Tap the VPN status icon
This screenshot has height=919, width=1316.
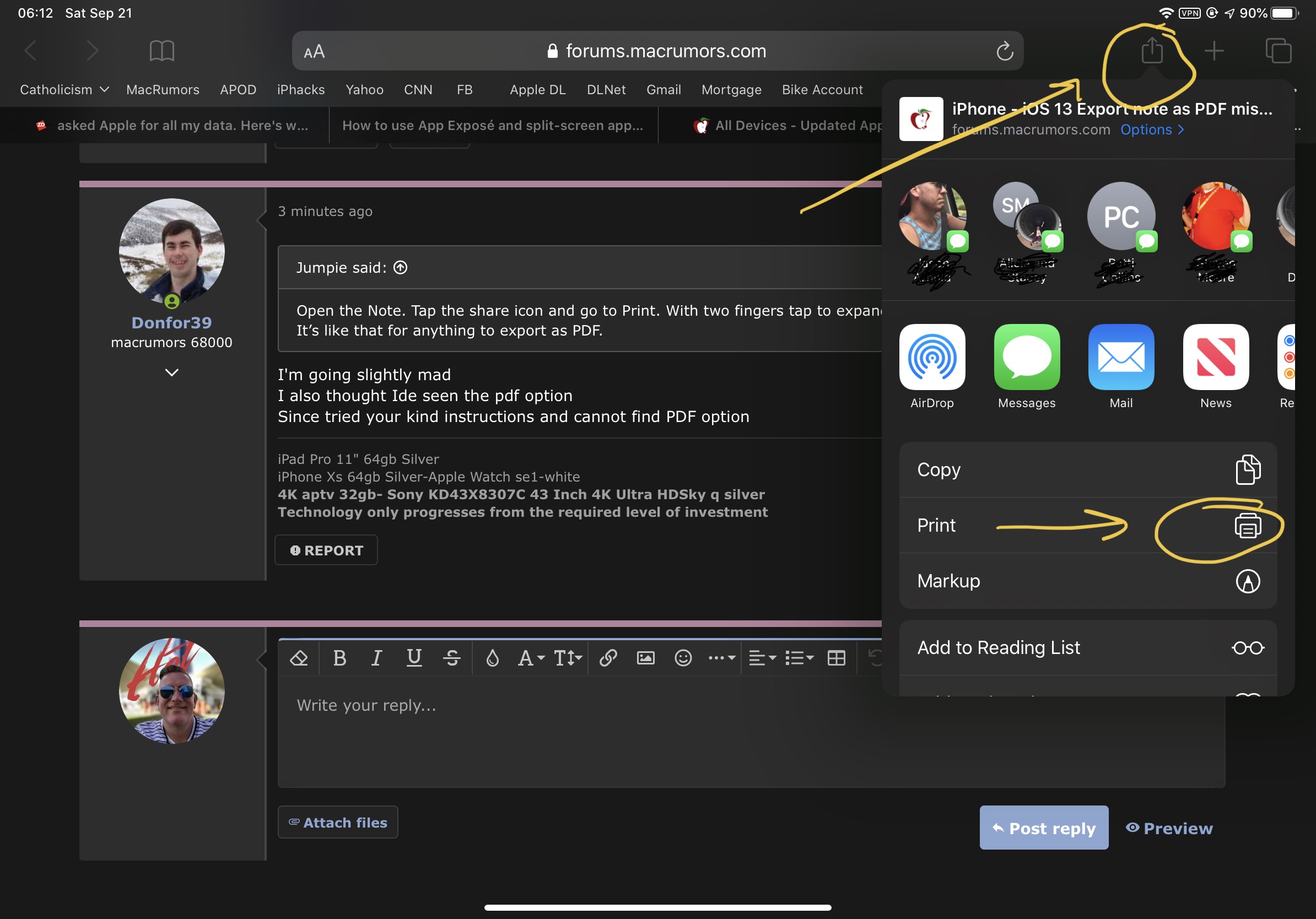[1190, 13]
